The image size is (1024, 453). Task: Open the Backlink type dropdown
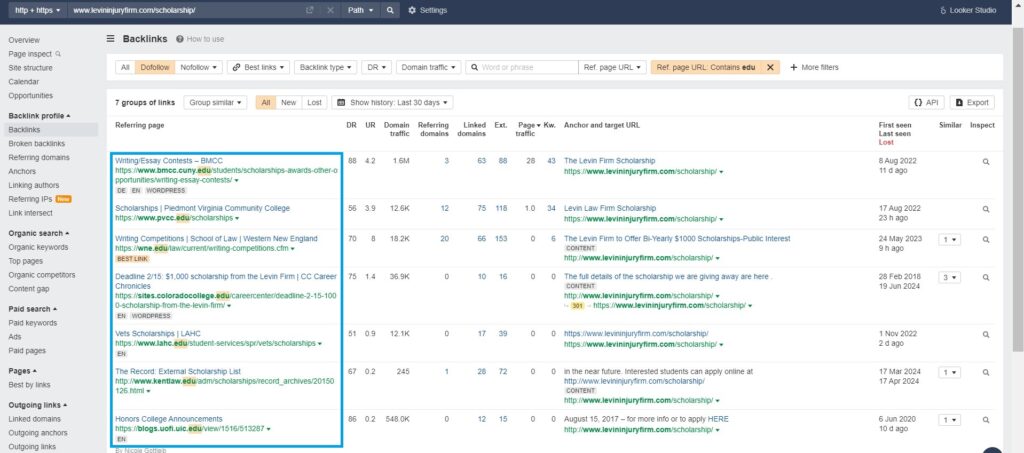325,67
